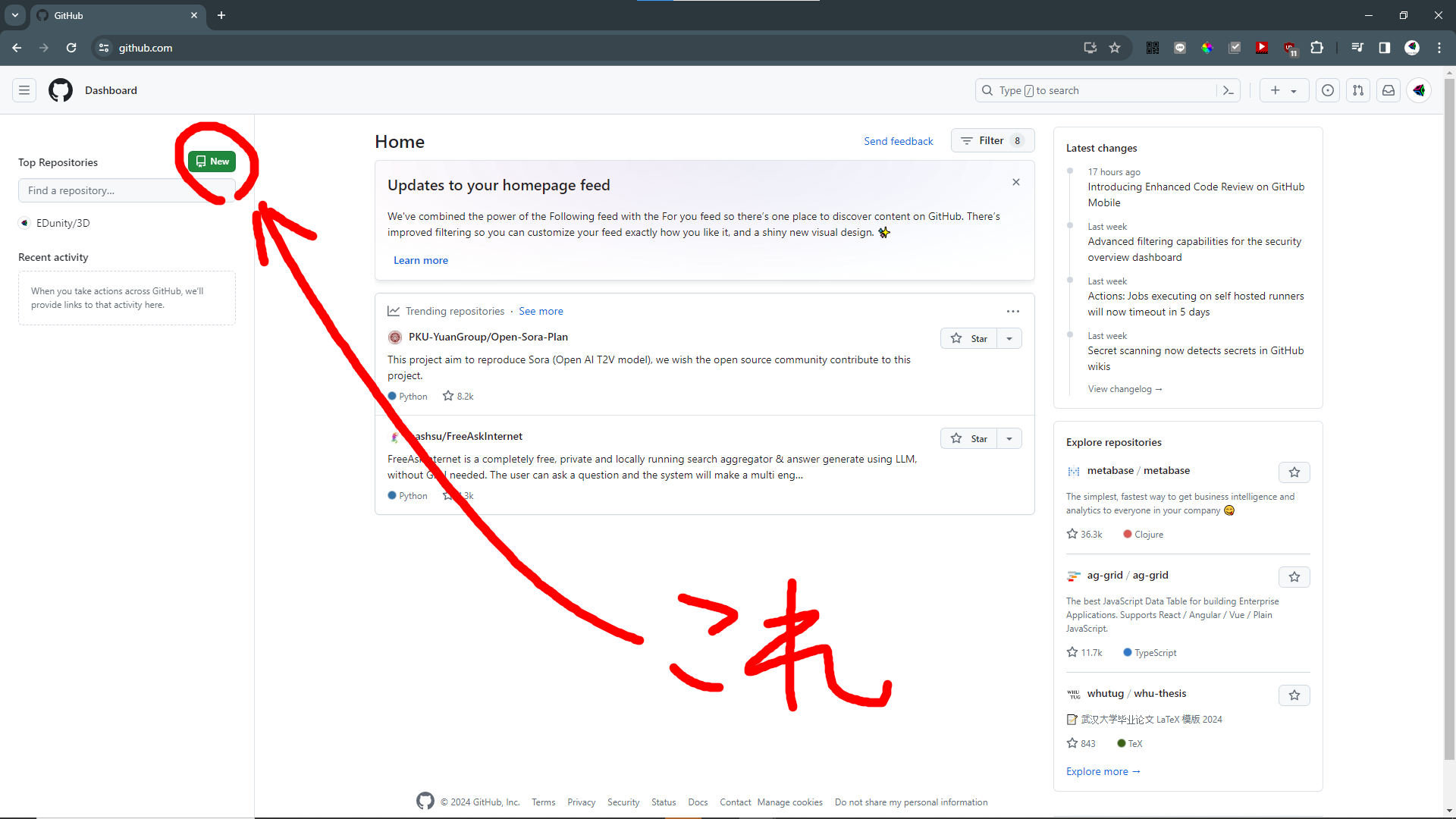Open the notifications inbox icon
Image resolution: width=1456 pixels, height=819 pixels.
(x=1389, y=90)
